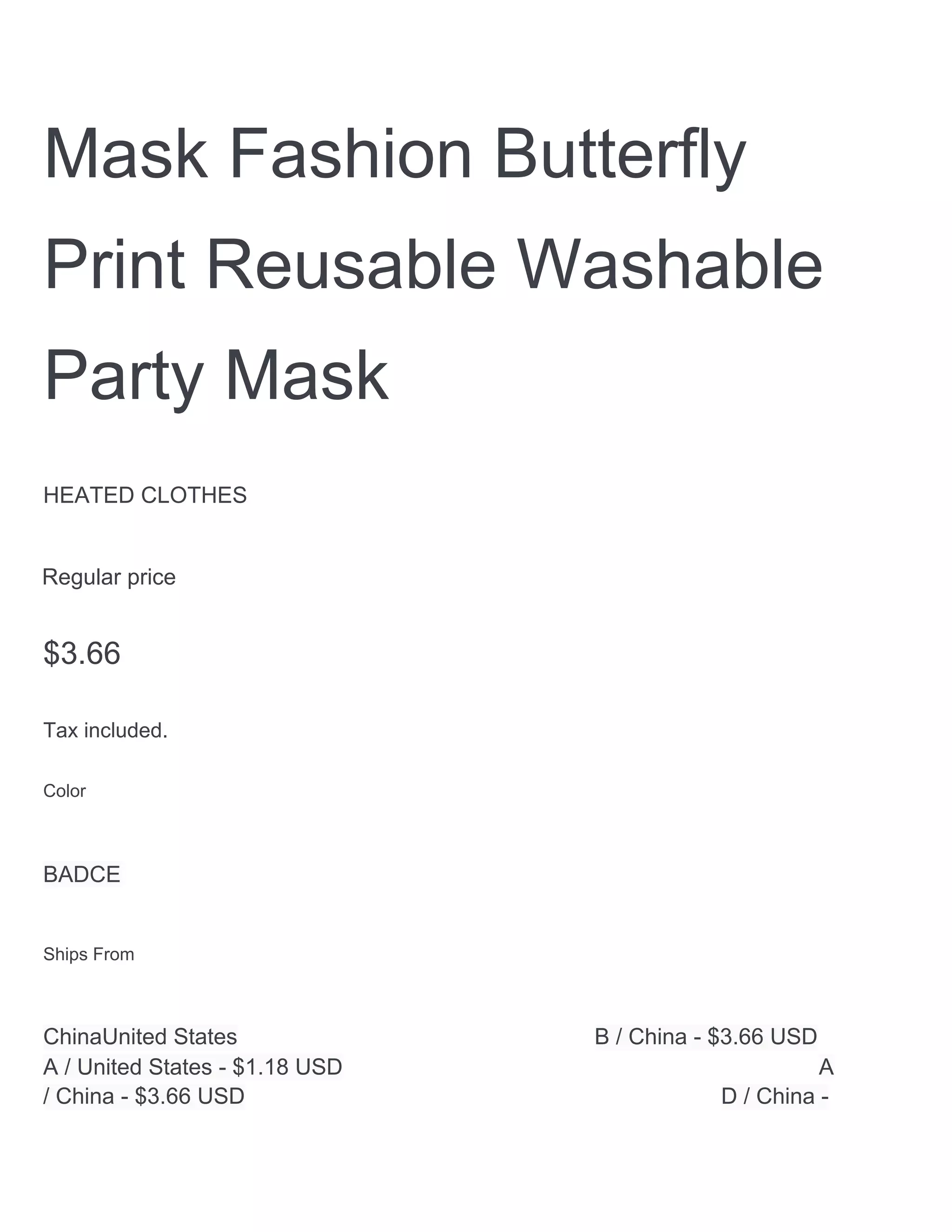Image resolution: width=952 pixels, height=1232 pixels.
Task: Pick variant "A / United States - $1.18 USD"
Action: [x=193, y=1066]
